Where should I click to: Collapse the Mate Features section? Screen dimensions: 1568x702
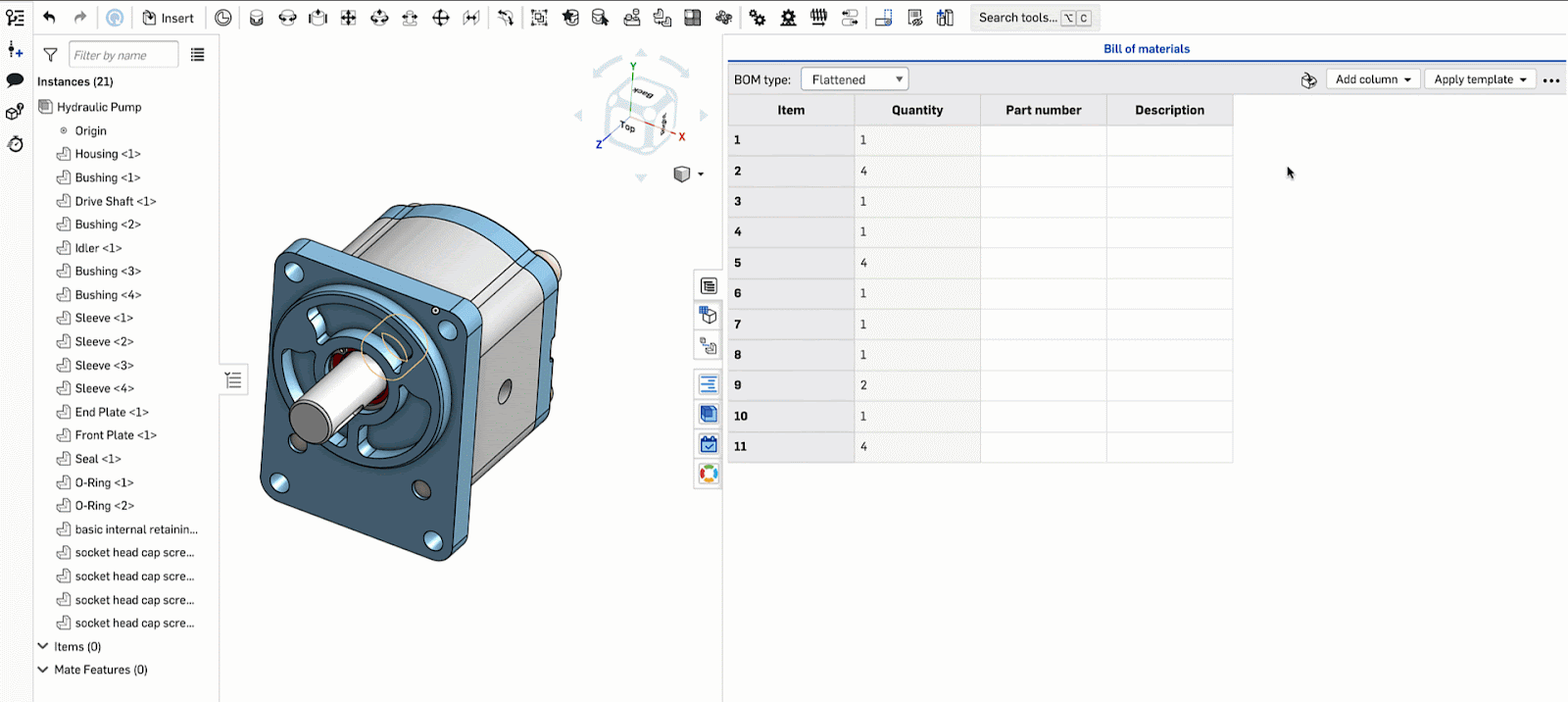pos(43,670)
